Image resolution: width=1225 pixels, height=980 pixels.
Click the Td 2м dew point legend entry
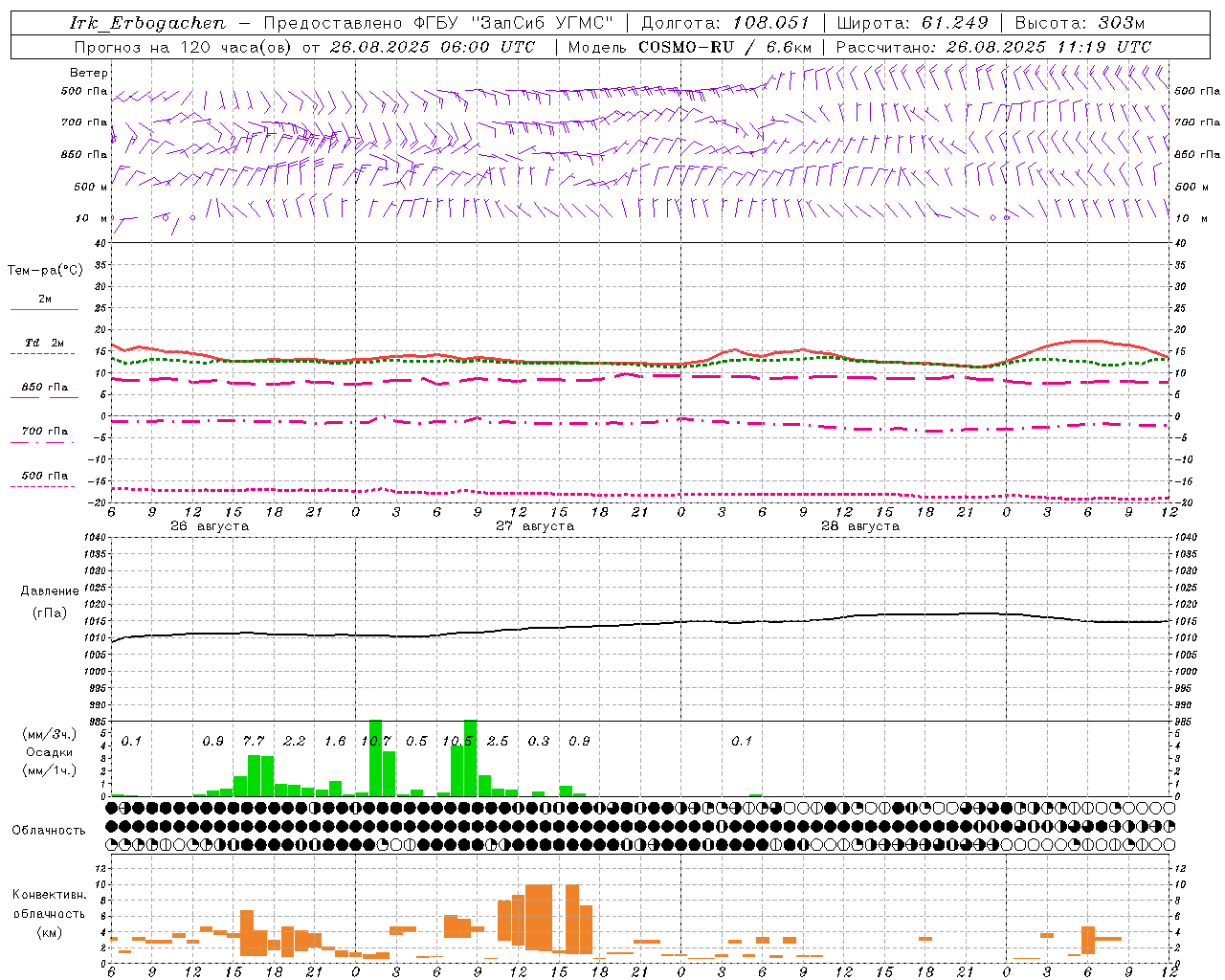[x=44, y=343]
